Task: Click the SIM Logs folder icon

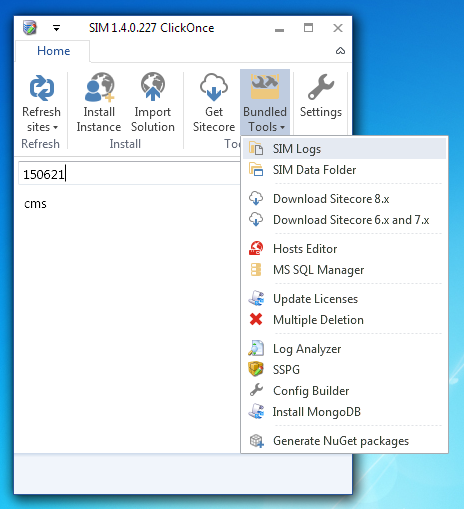Action: pyautogui.click(x=256, y=148)
